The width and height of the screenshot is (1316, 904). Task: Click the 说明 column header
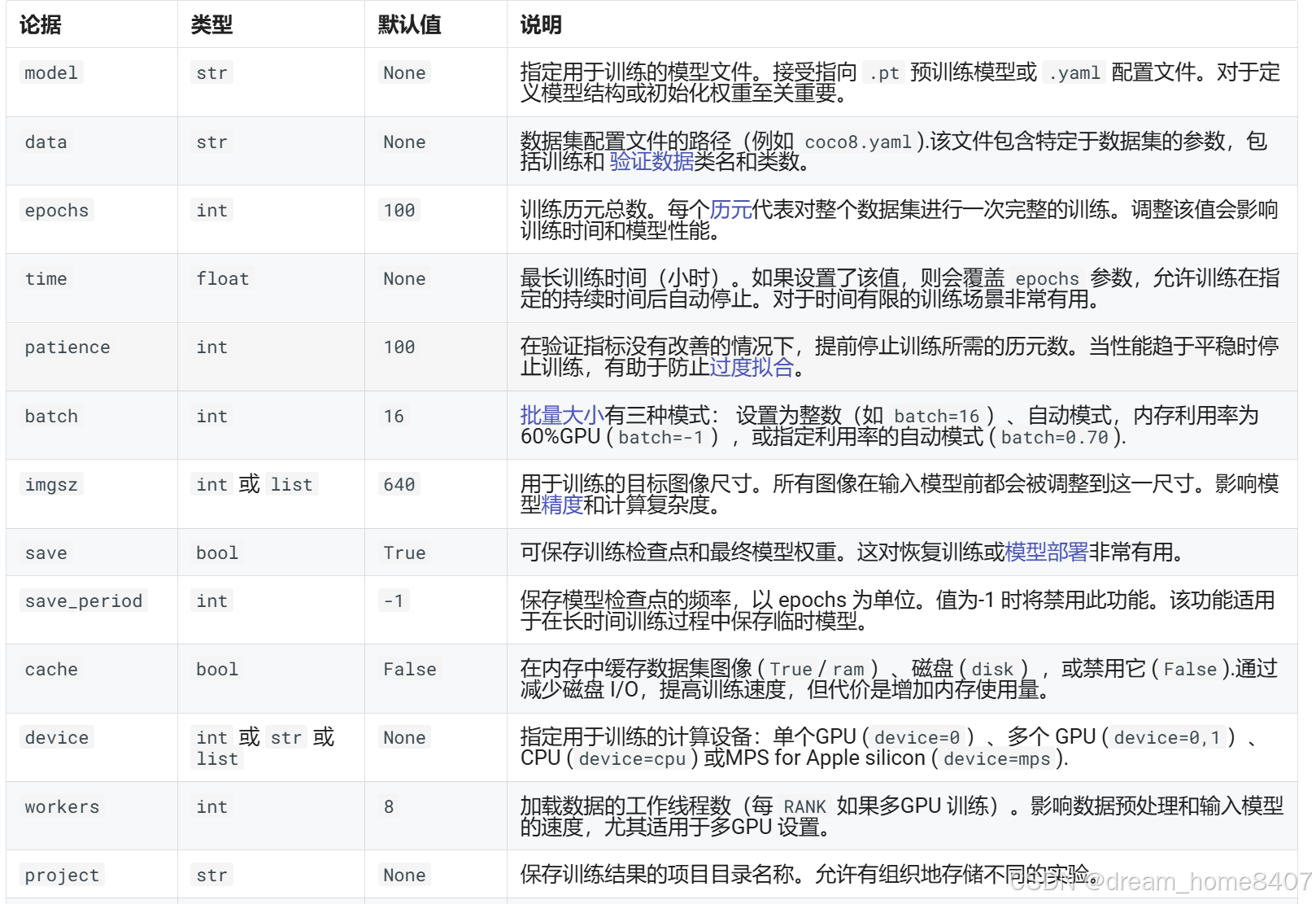click(x=541, y=25)
